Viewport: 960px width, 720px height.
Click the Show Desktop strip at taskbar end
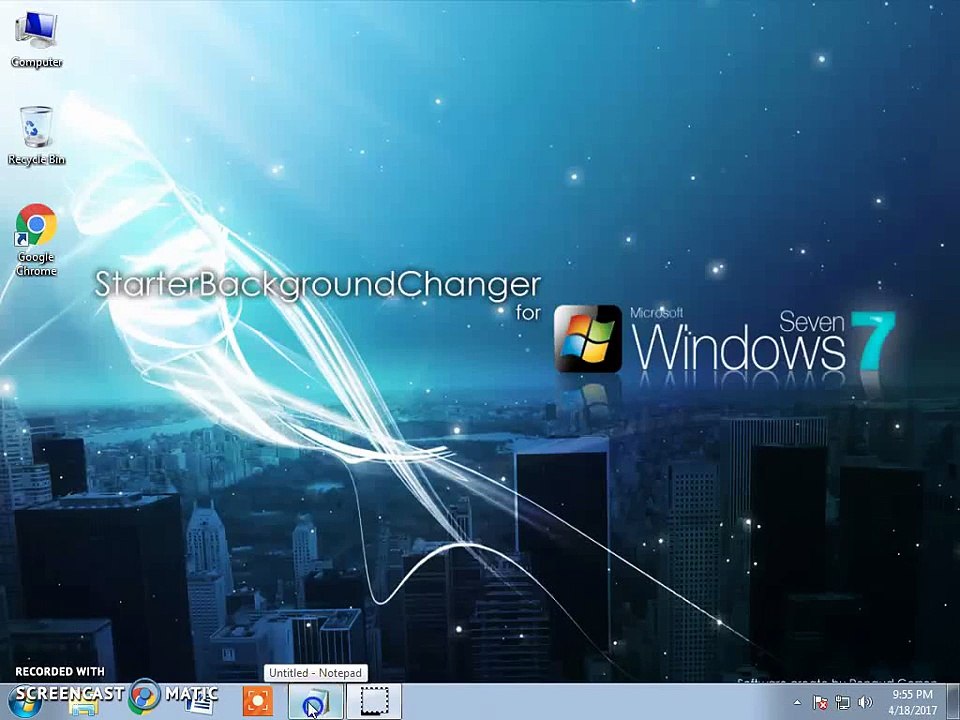tap(955, 702)
